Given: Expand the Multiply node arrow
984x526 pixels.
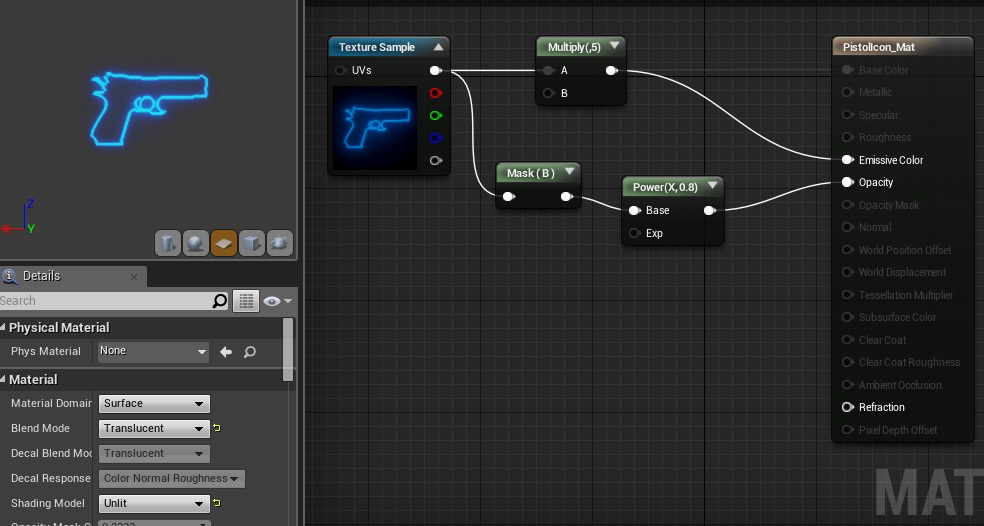Looking at the screenshot, I should tap(614, 46).
